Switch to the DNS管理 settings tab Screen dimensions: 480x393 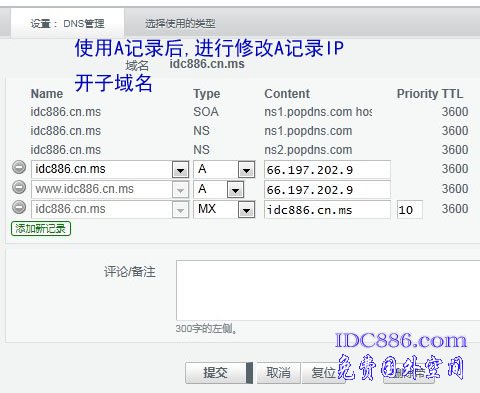pos(67,23)
